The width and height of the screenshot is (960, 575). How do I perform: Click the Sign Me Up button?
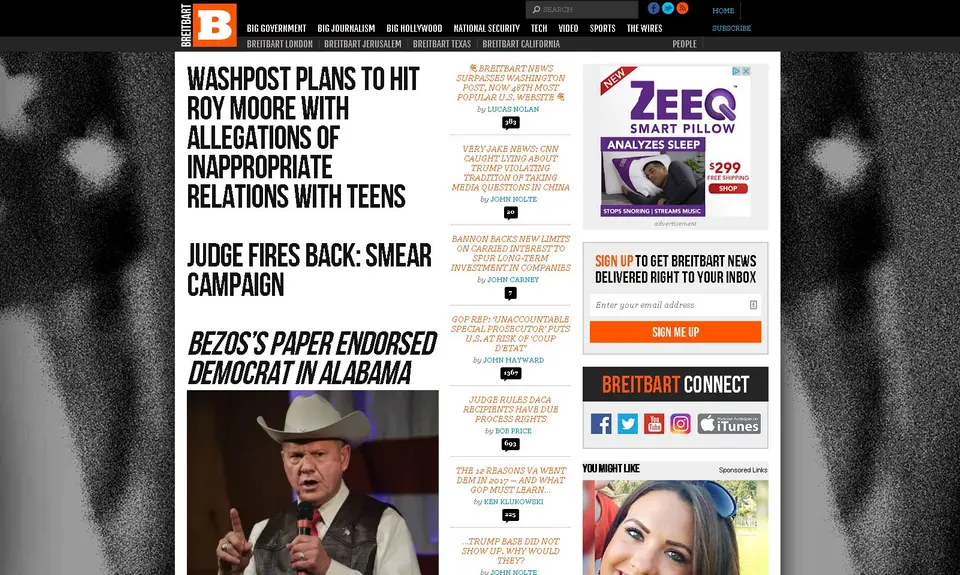coord(675,332)
